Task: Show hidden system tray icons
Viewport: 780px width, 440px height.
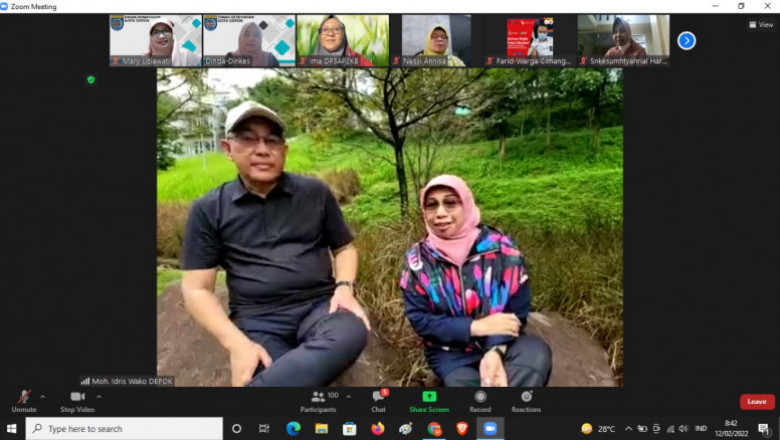Action: tap(628, 429)
